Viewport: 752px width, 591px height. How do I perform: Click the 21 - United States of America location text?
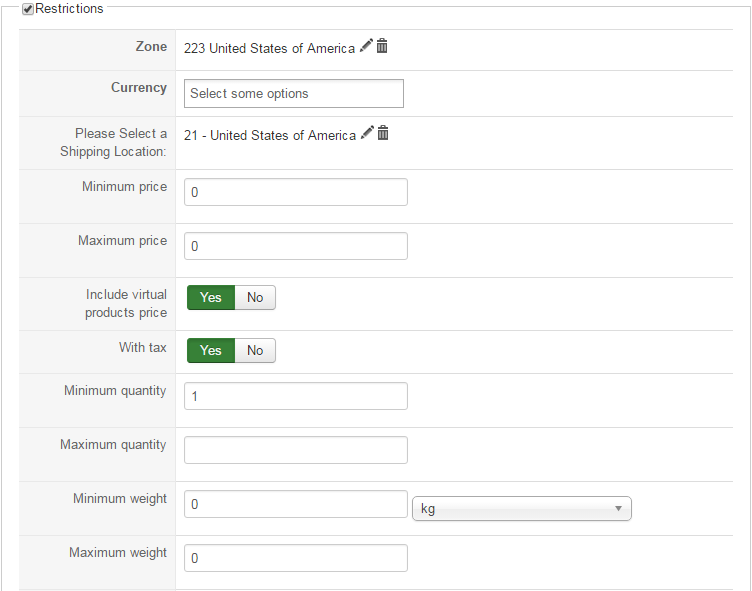[x=269, y=135]
